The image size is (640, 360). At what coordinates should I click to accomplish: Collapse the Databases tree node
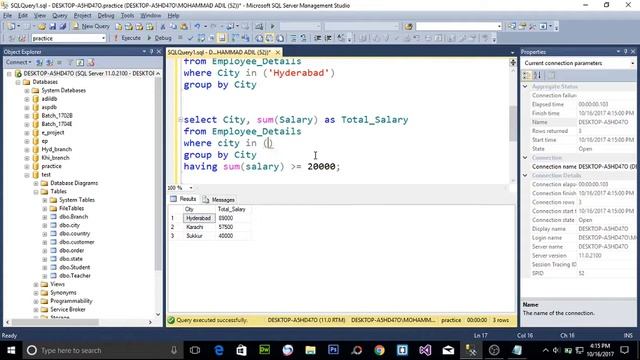pos(18,82)
